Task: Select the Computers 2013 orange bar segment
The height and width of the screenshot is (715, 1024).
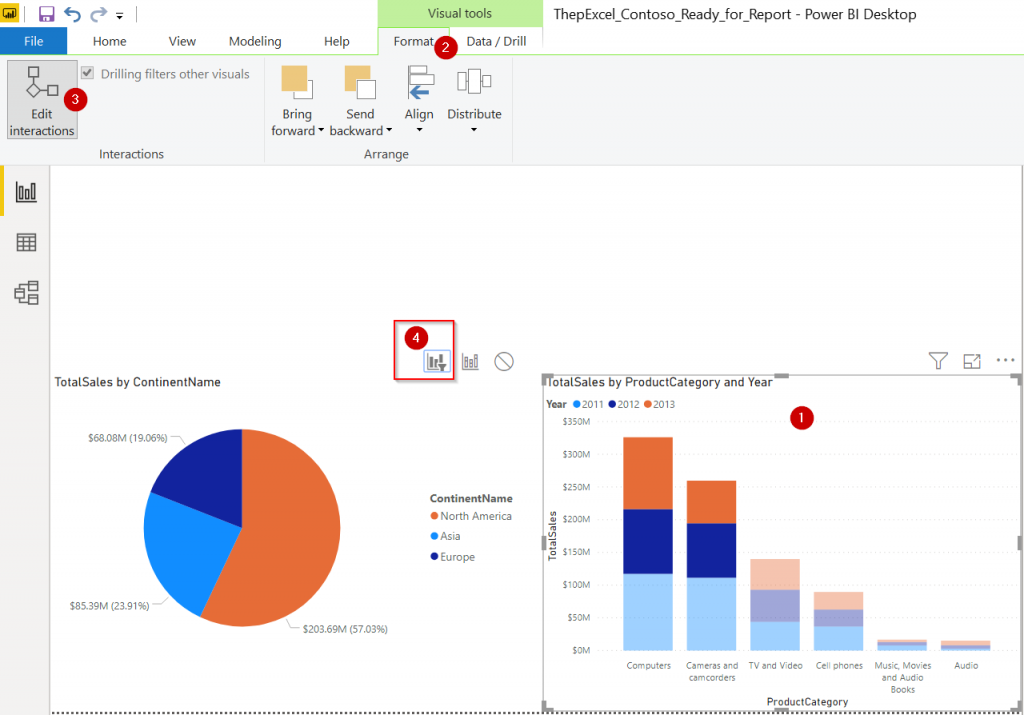Action: pos(648,473)
